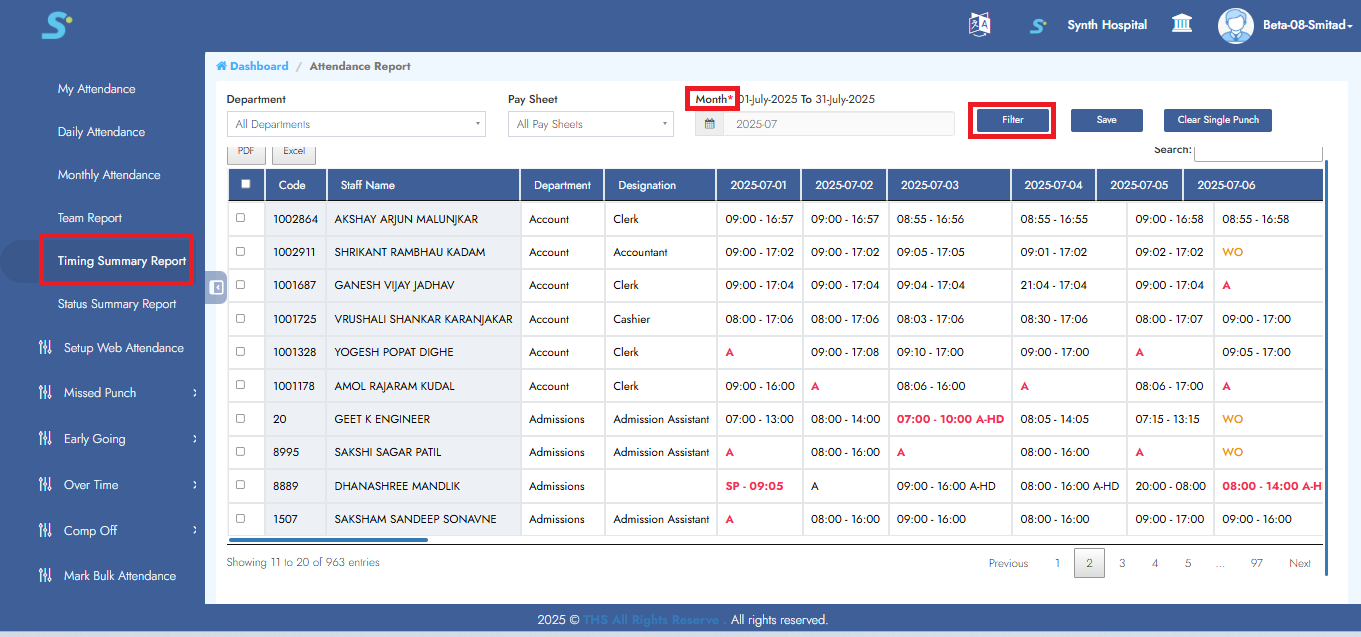Image resolution: width=1361 pixels, height=637 pixels.
Task: Click the horizontal scrollbar under the table
Action: click(x=328, y=540)
